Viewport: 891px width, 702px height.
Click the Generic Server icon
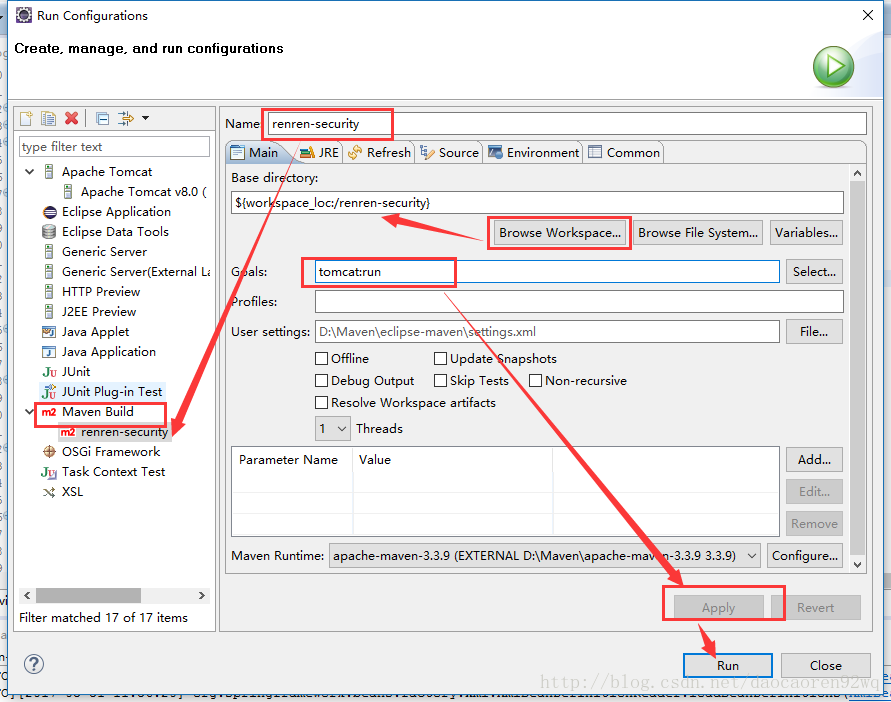tap(49, 252)
